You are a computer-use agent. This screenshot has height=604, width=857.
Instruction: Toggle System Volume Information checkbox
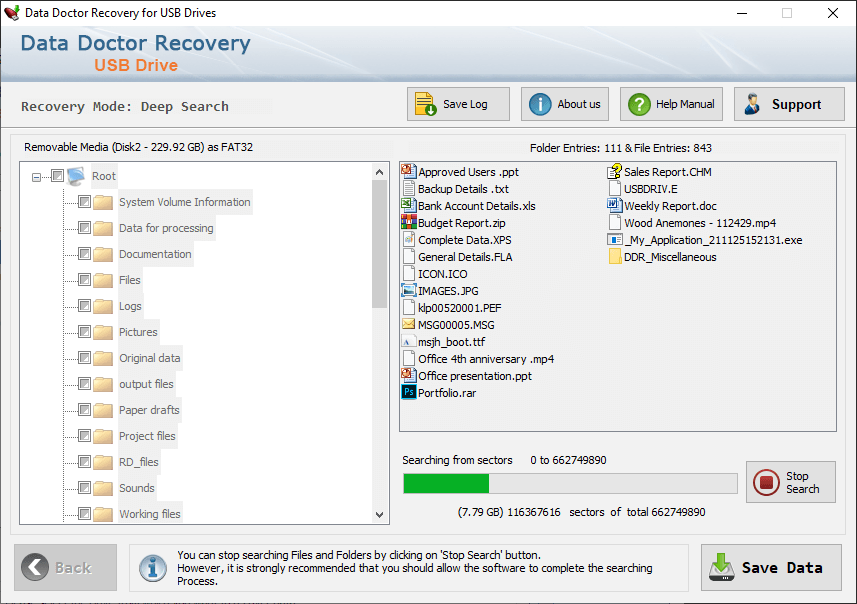84,202
